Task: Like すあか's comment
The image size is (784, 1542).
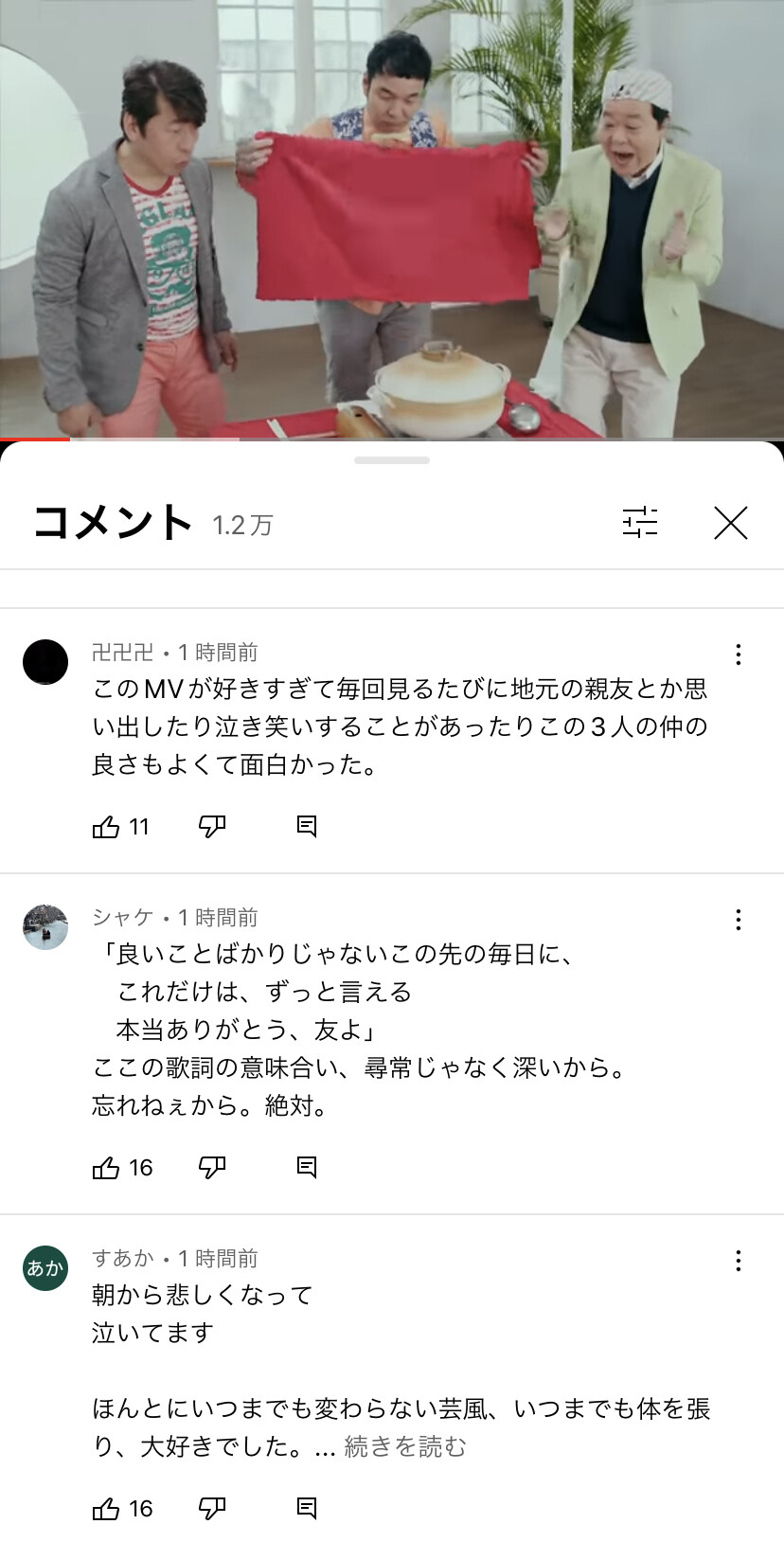Action: [x=106, y=1509]
